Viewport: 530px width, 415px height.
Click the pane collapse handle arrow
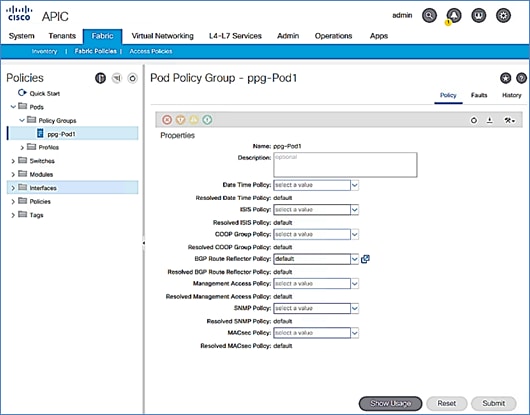click(144, 243)
